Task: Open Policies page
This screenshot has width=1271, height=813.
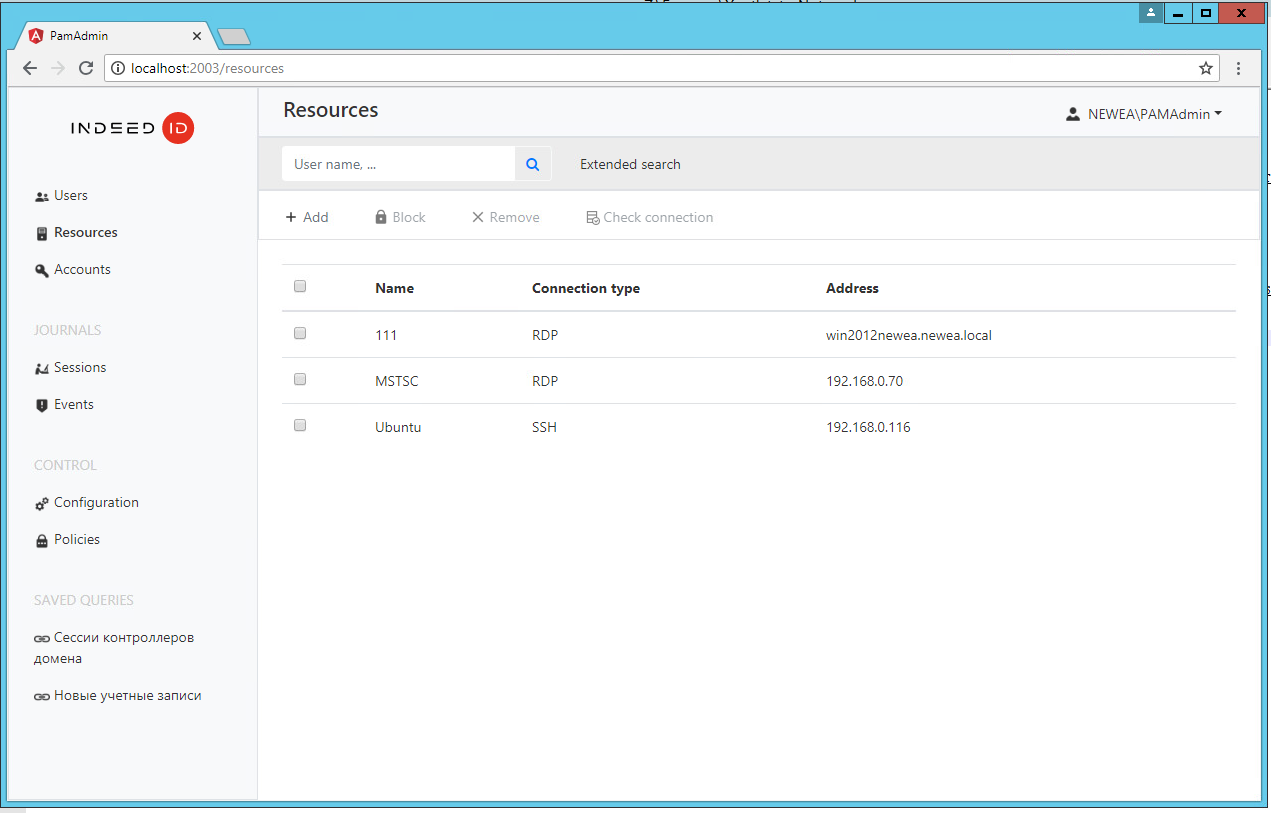Action: coord(76,540)
